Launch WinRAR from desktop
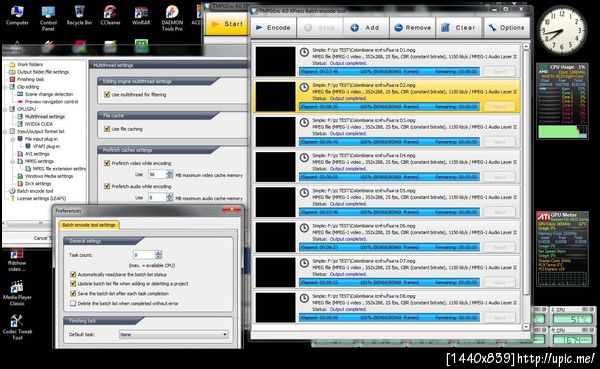The width and height of the screenshot is (600, 369). click(141, 15)
